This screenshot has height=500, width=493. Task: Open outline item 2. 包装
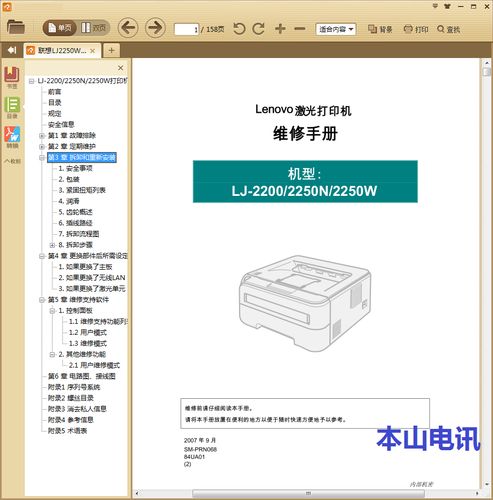coord(69,179)
